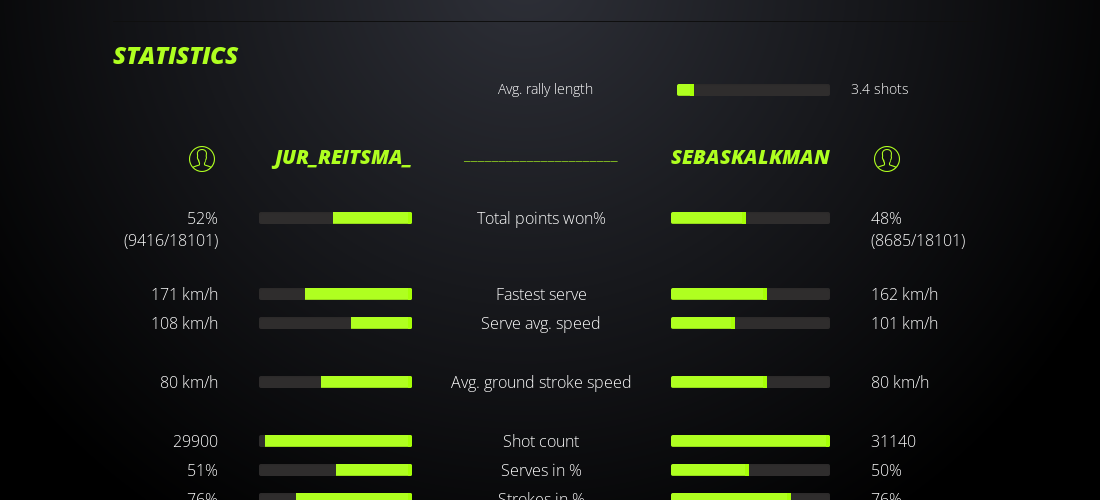Click JUR_REITSMA_'s total points won bar

tap(335, 218)
